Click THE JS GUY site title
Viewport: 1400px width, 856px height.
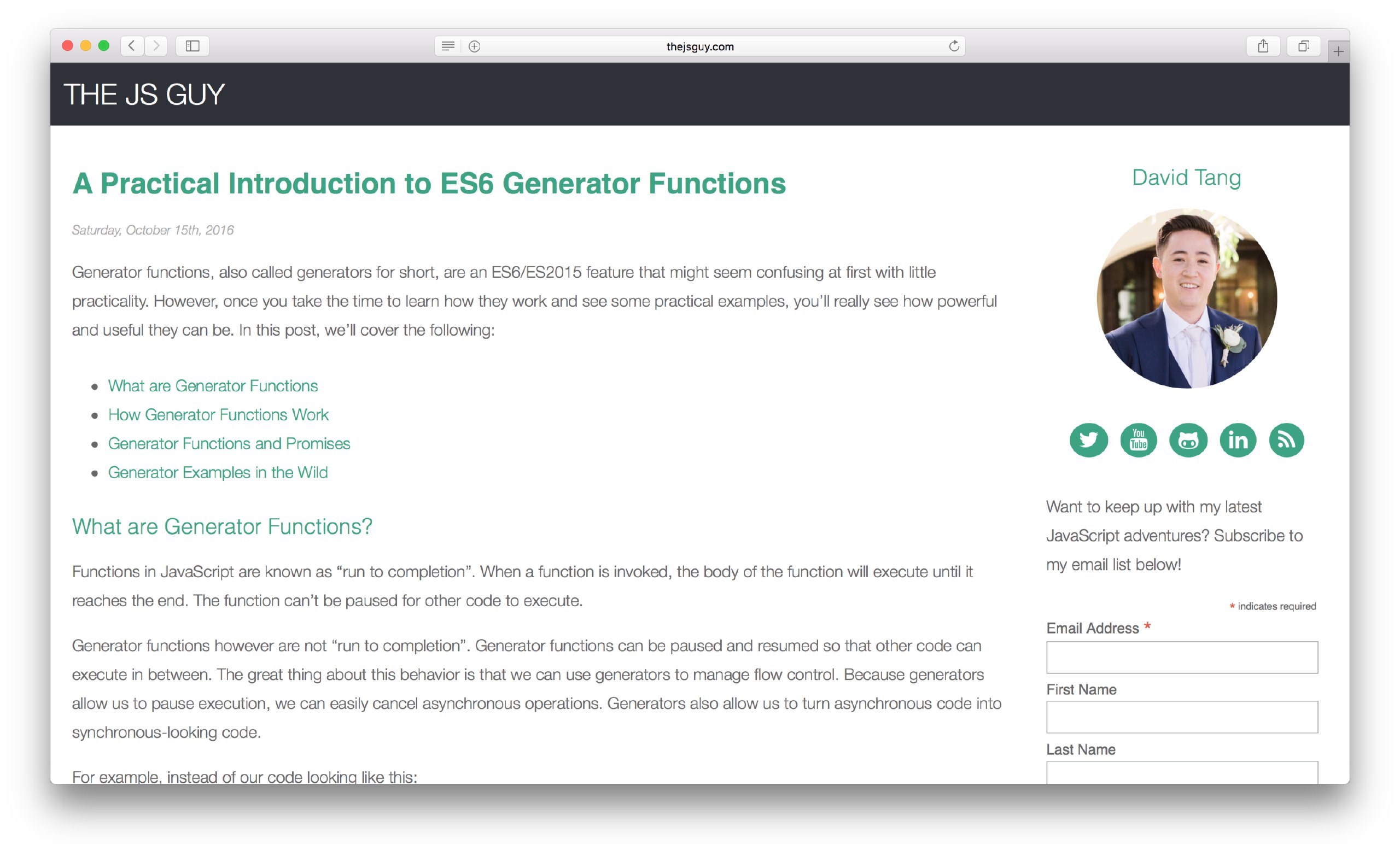(x=144, y=94)
